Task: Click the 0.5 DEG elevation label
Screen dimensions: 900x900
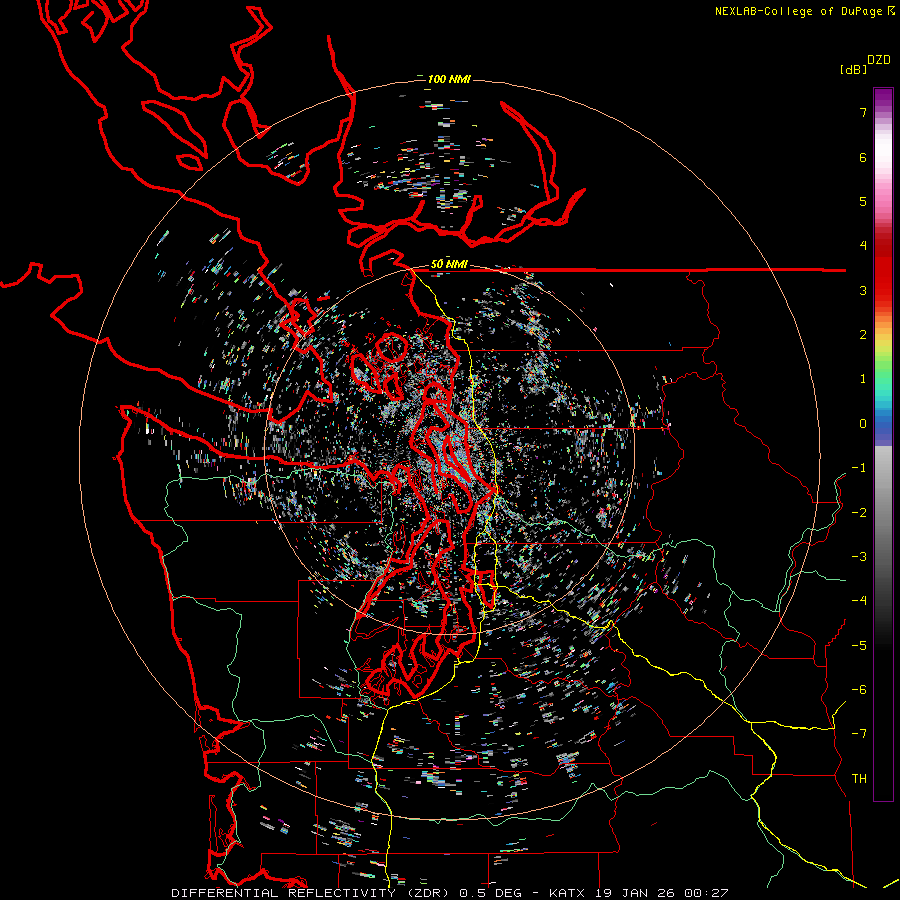Action: tap(490, 893)
